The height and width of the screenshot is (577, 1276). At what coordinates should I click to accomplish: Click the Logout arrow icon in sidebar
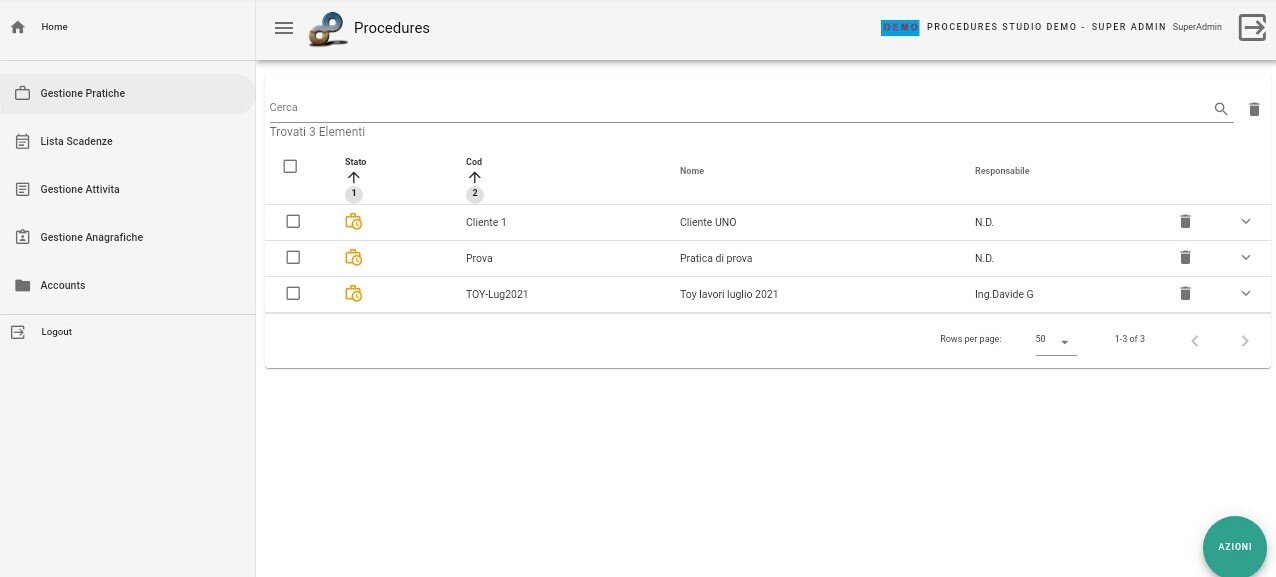[17, 332]
